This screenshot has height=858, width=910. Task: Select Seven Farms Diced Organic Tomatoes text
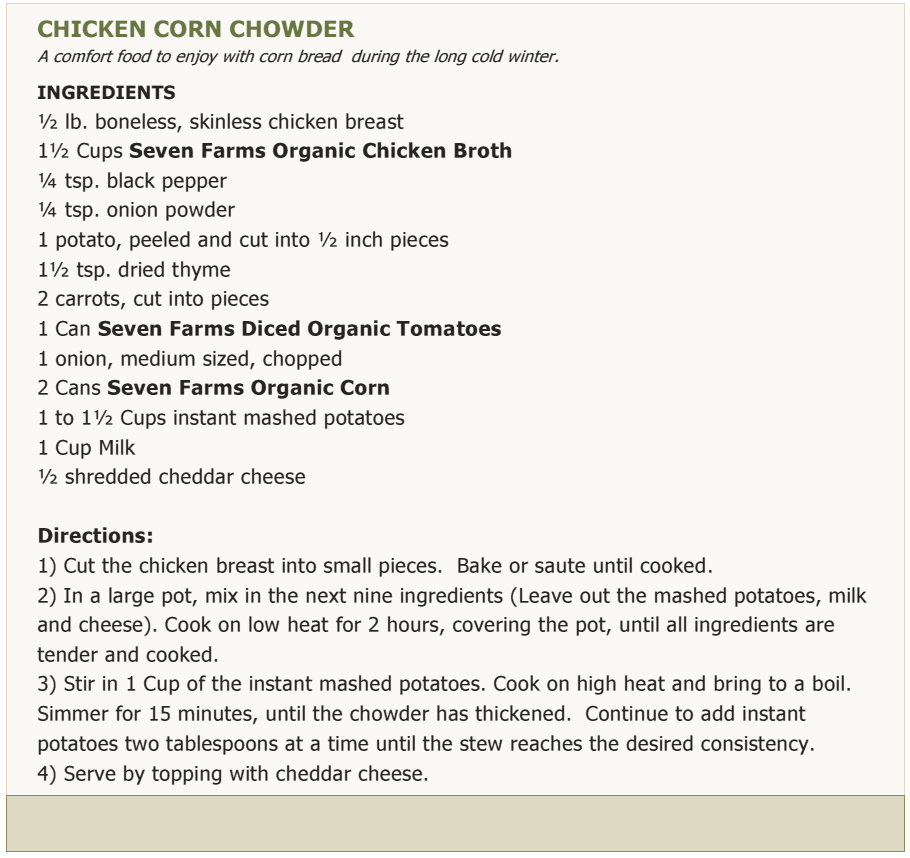click(x=299, y=329)
